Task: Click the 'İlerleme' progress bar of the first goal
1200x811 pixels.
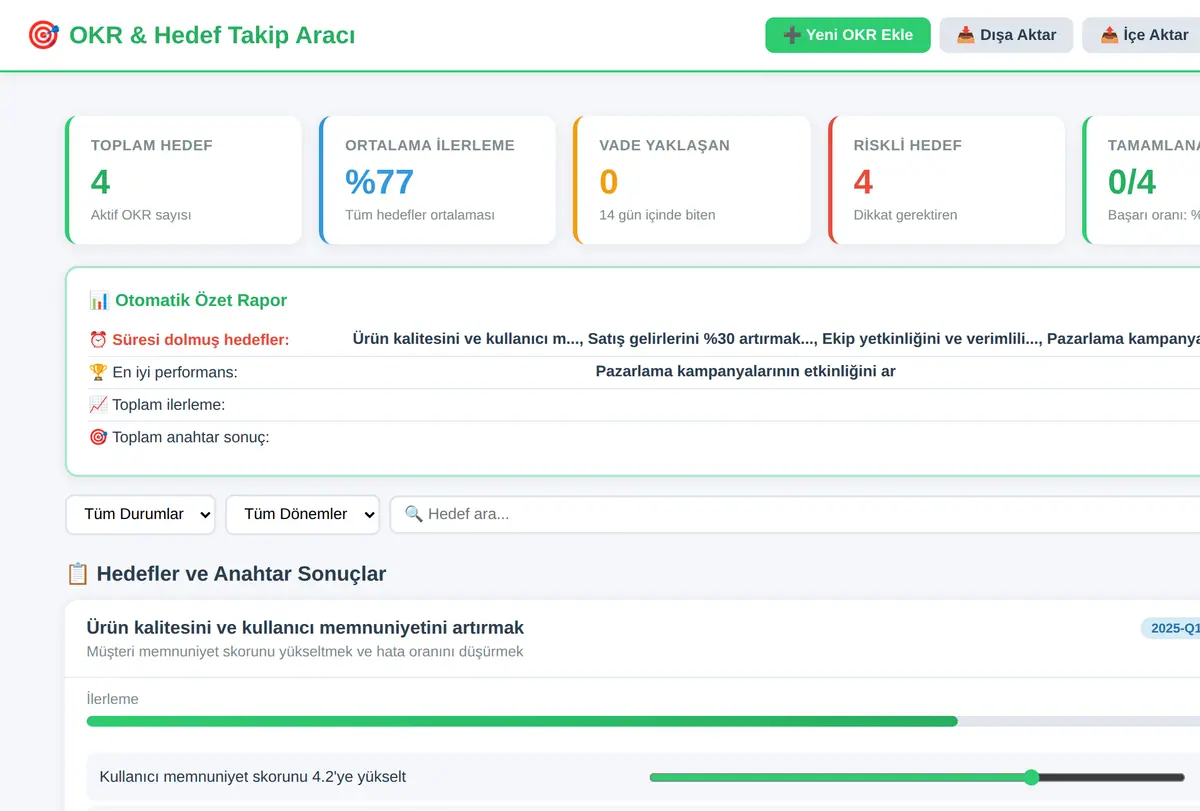Action: 643,721
